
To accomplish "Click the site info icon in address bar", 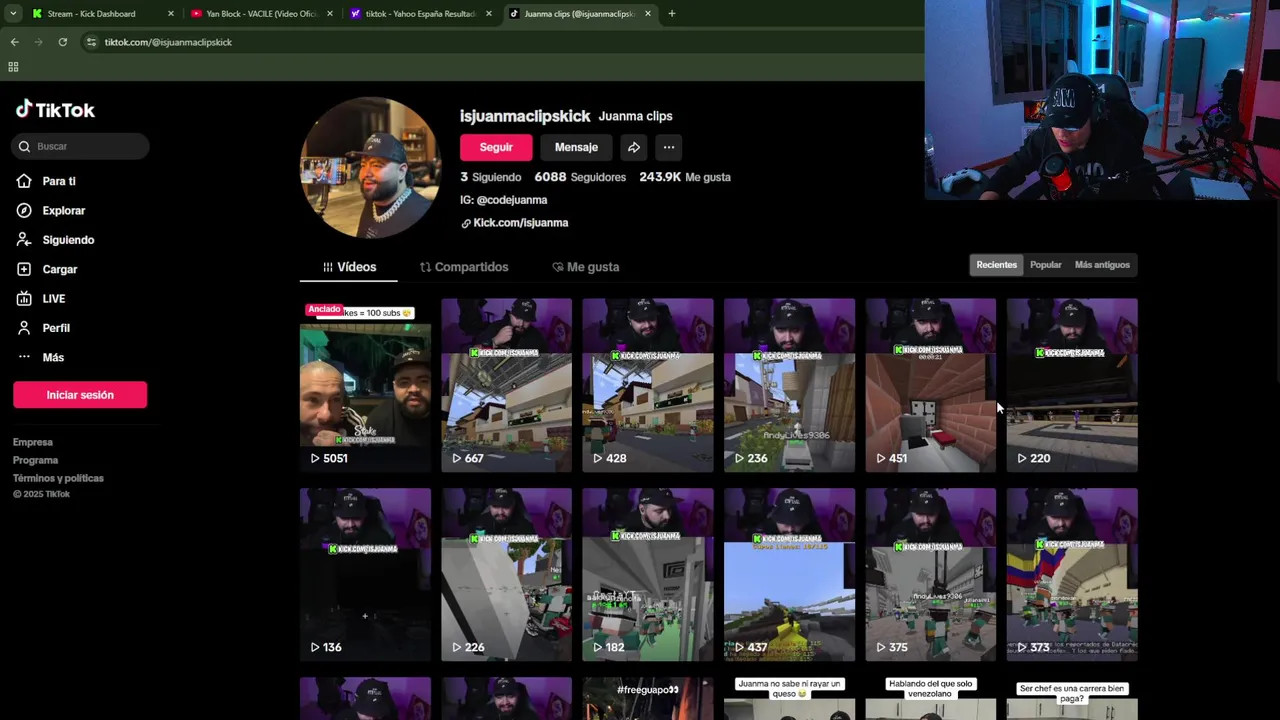I will pos(91,42).
